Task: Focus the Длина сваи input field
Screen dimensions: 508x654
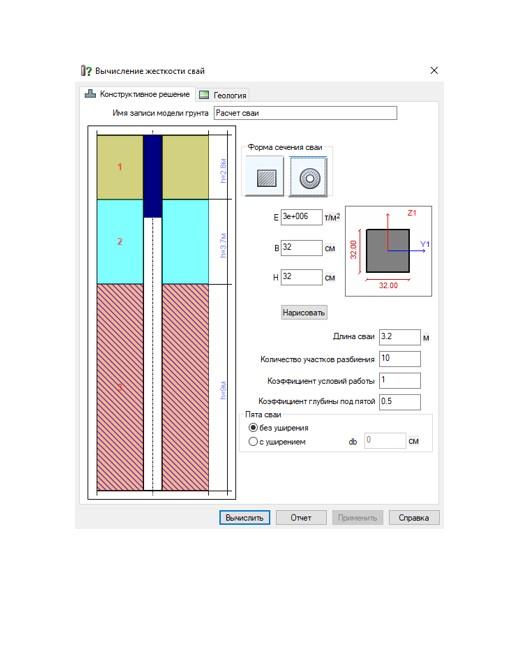Action: click(x=400, y=337)
